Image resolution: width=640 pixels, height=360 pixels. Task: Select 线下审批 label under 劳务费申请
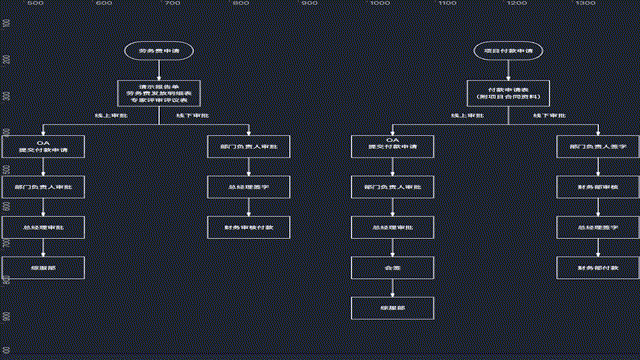tap(192, 116)
